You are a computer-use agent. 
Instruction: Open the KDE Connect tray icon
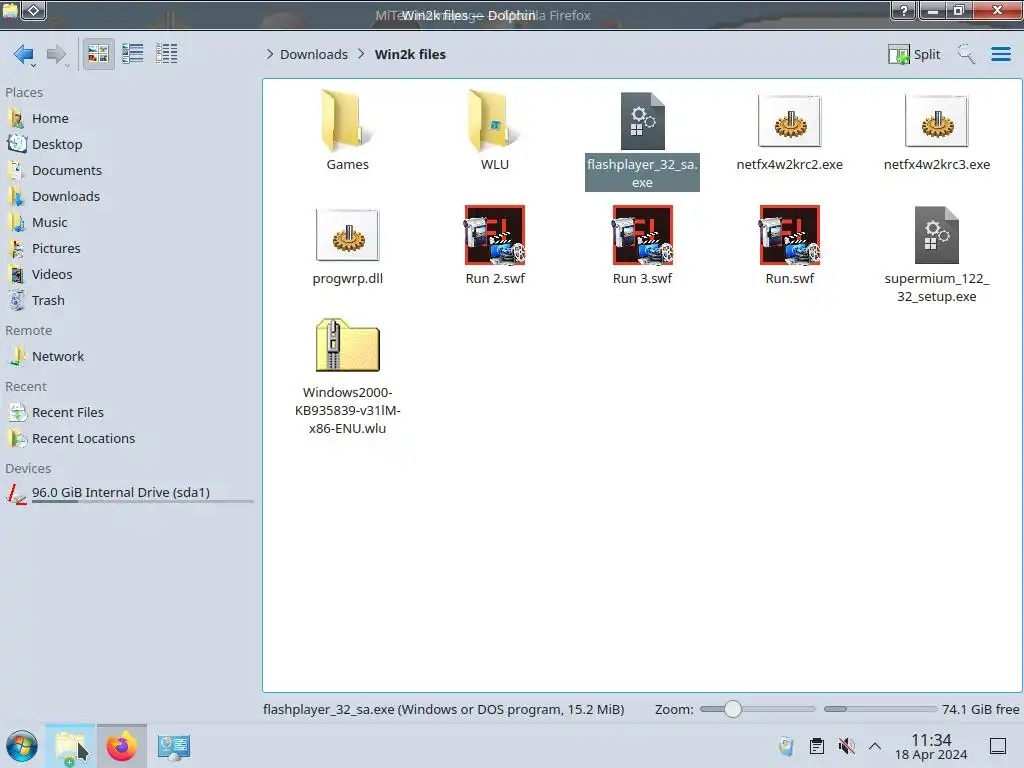[786, 746]
